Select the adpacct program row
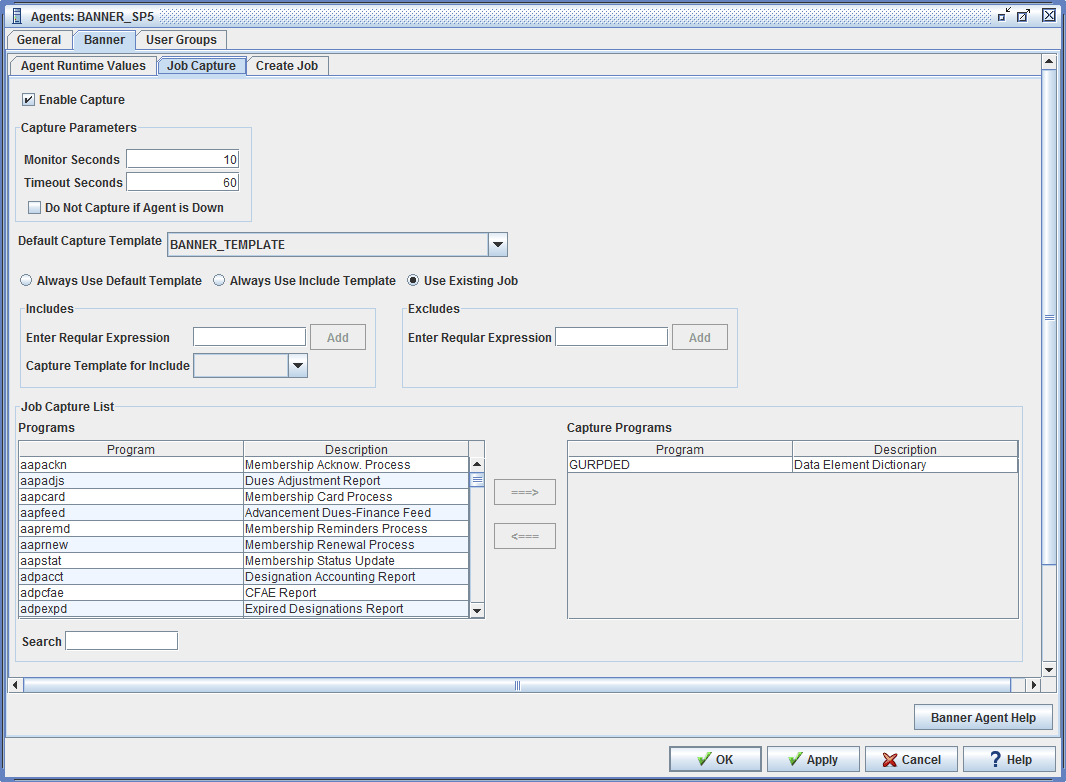1066x782 pixels. point(243,577)
